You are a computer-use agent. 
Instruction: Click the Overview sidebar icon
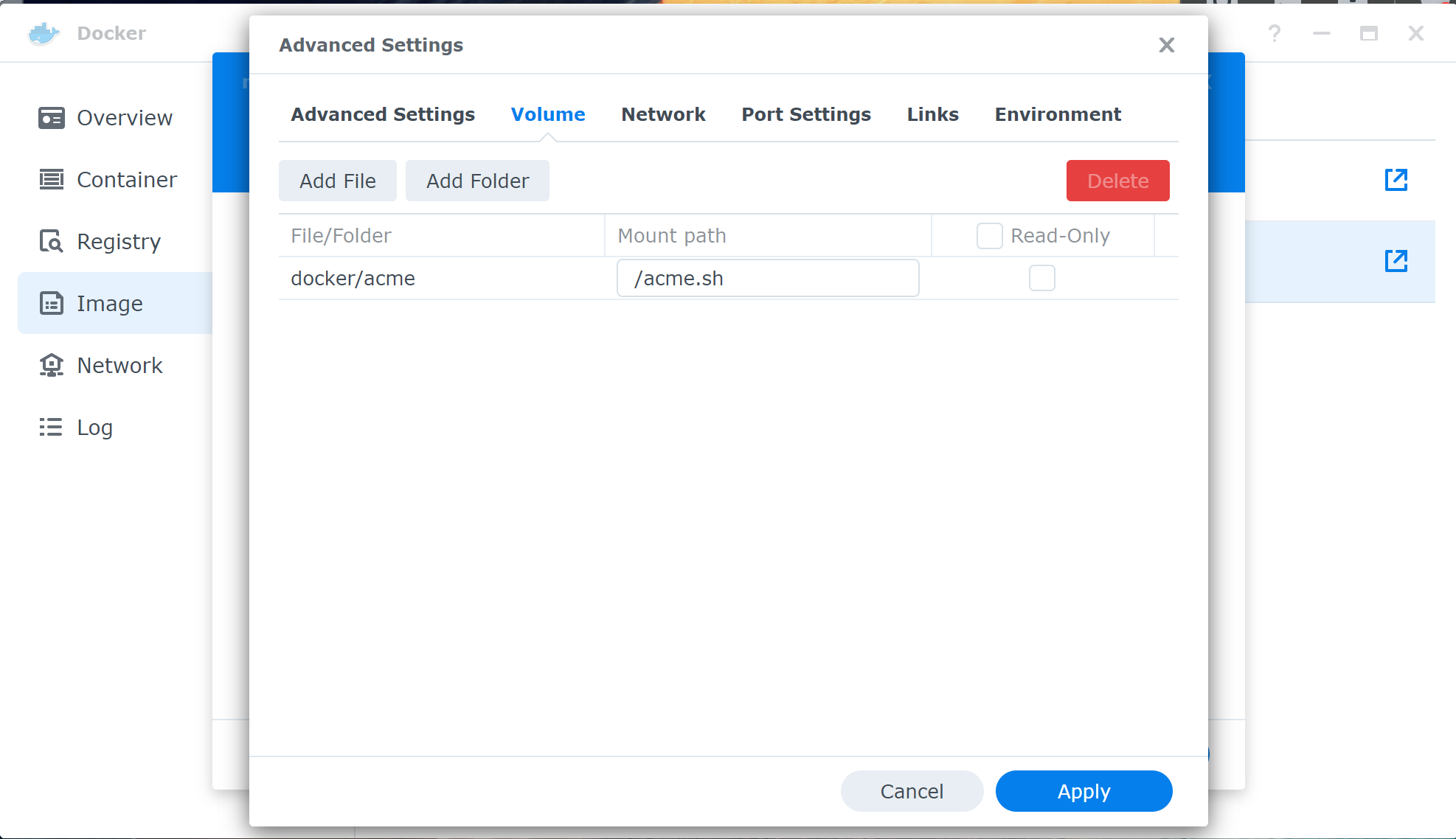point(51,118)
